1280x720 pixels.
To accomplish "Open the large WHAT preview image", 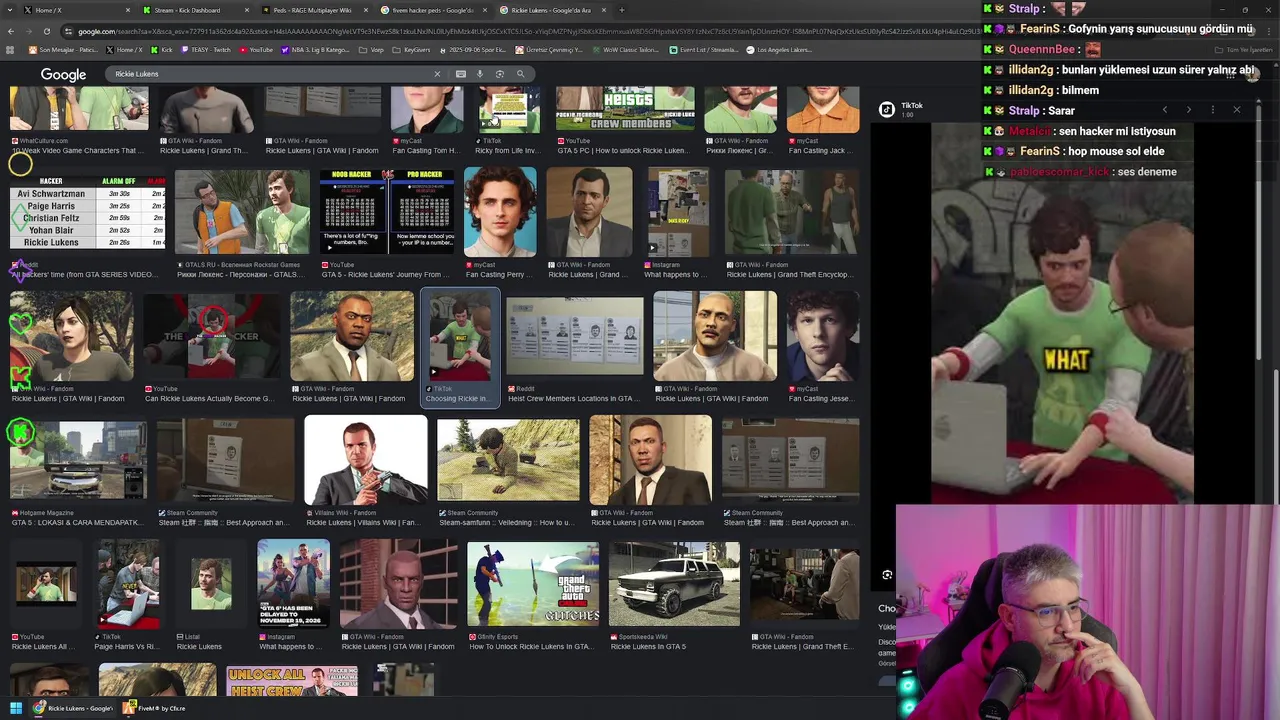I will coord(1062,313).
